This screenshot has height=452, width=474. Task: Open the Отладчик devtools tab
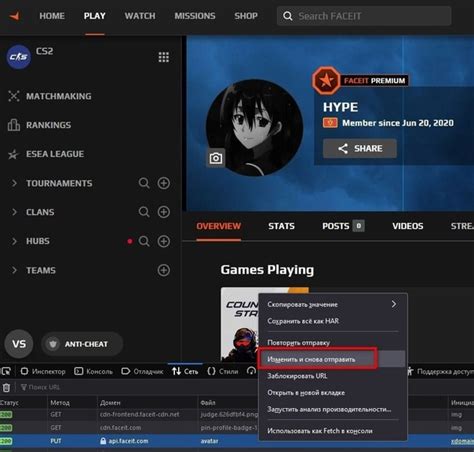(142, 371)
